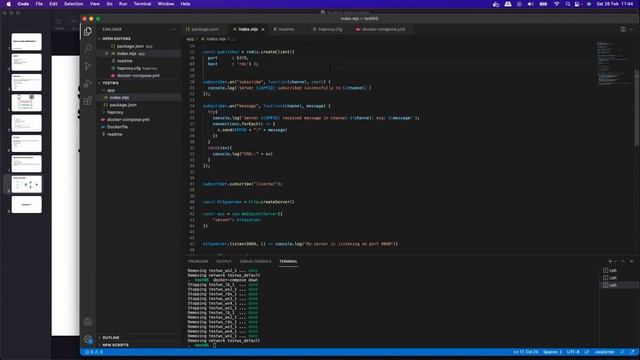The height and width of the screenshot is (360, 640).
Task: Change indentation via Spaces: 2 status item
Action: pyautogui.click(x=553, y=352)
